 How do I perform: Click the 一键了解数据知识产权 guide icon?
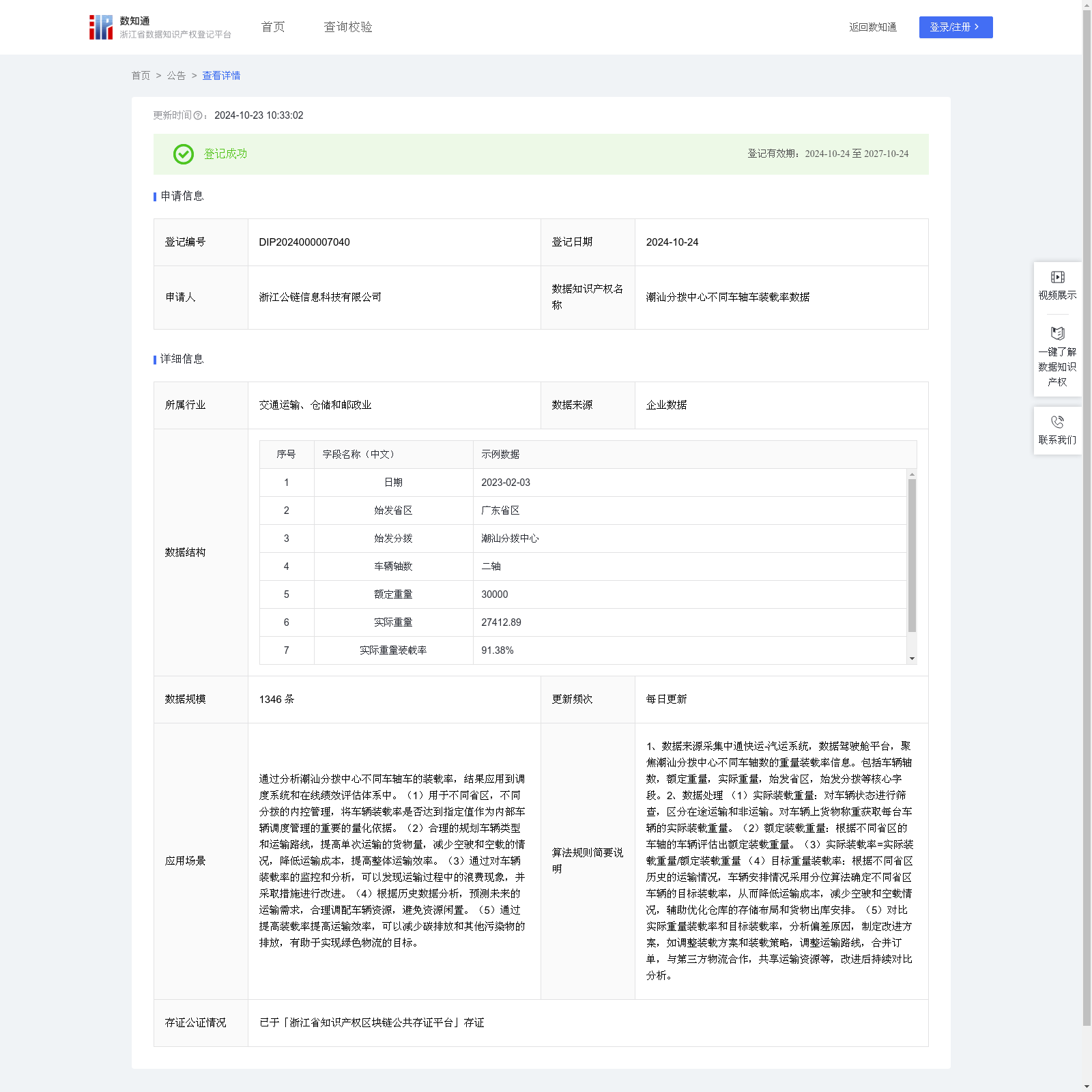[1057, 334]
